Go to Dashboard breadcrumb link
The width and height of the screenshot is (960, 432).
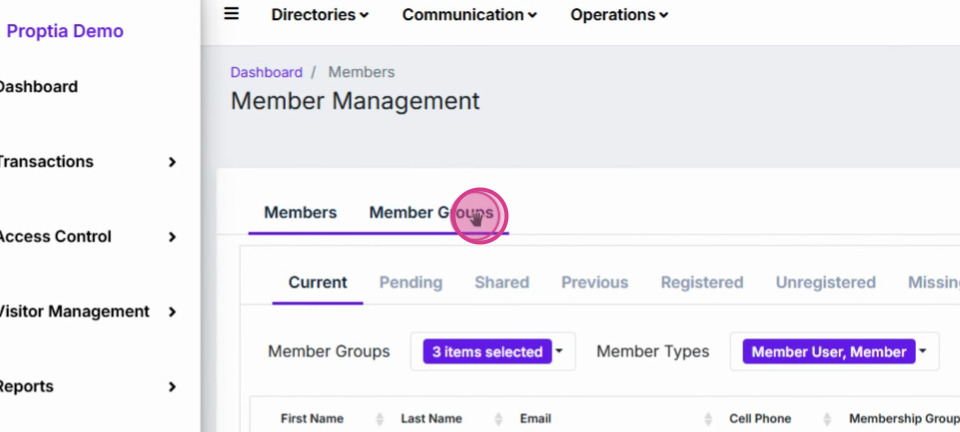[x=266, y=72]
